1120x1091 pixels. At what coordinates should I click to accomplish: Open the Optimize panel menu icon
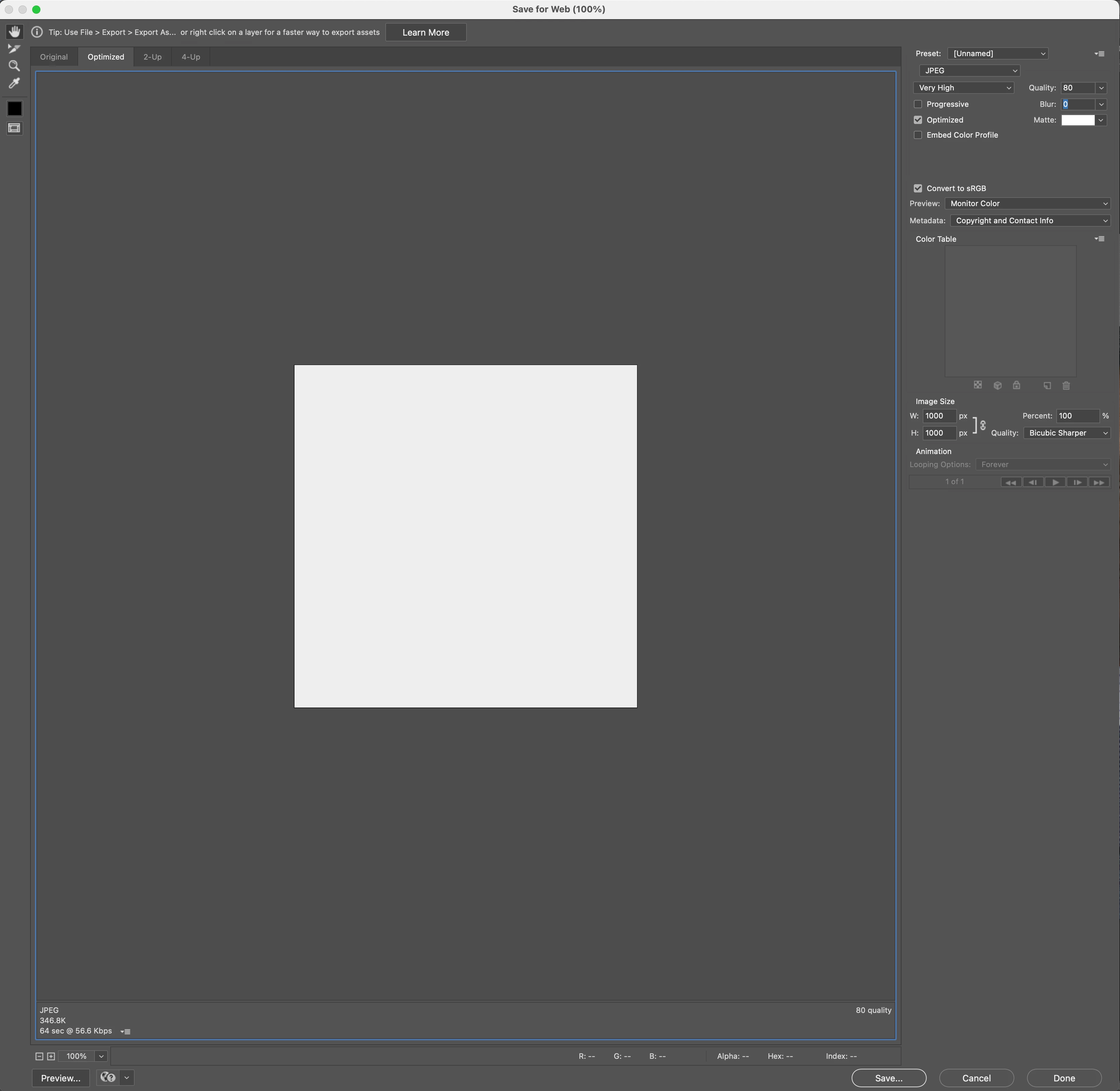(1099, 54)
